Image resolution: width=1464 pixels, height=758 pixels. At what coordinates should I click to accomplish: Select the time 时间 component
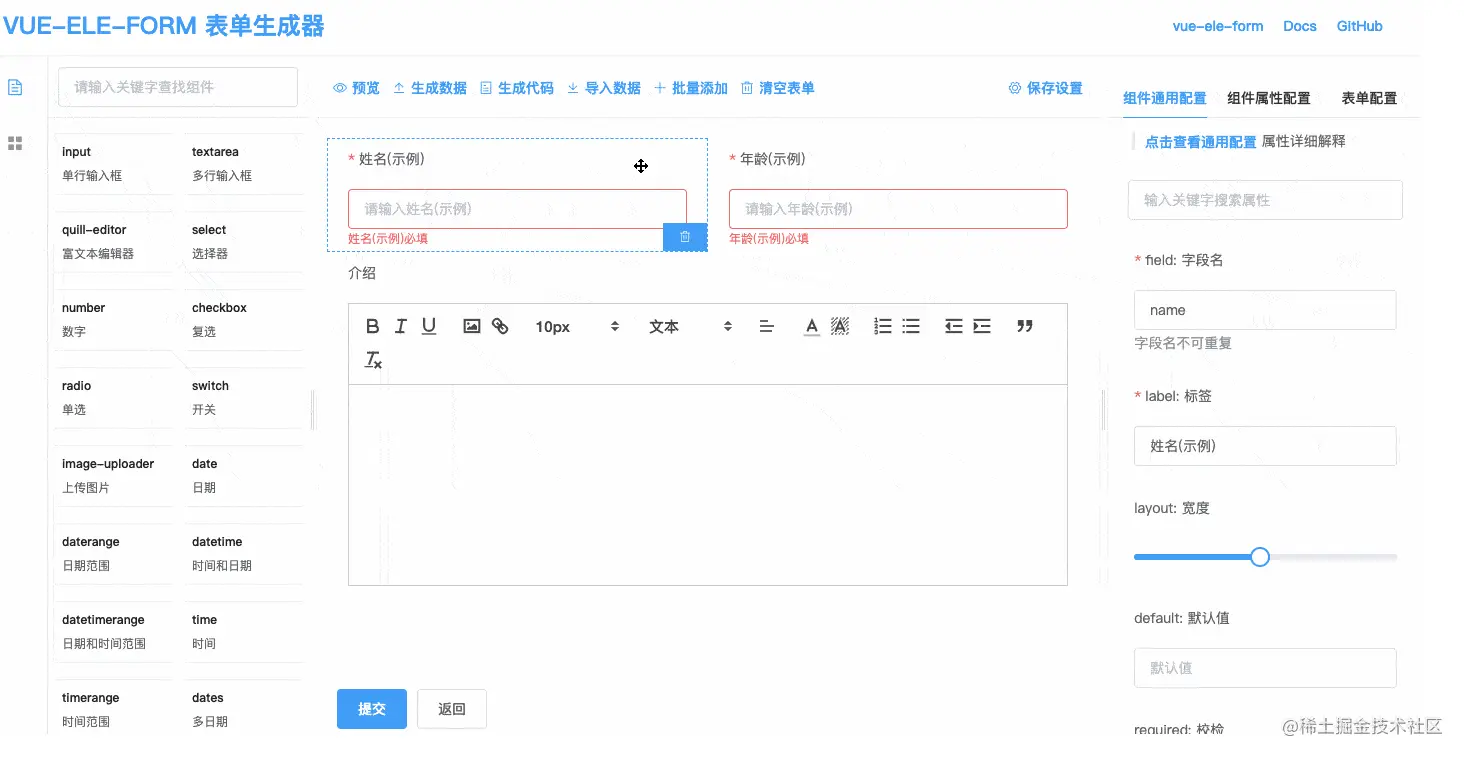click(x=243, y=632)
